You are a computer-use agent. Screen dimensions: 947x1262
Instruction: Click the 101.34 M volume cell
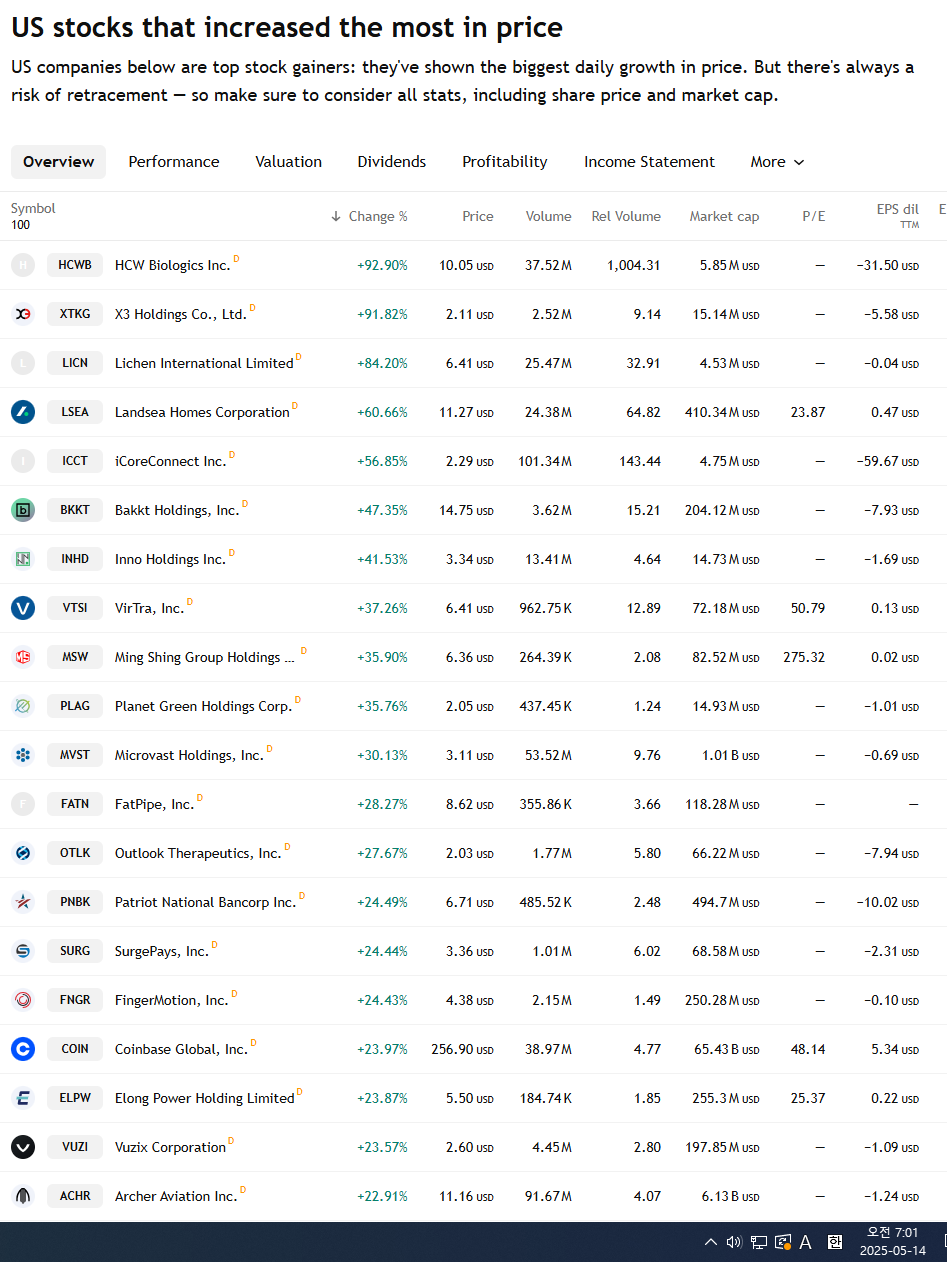coord(546,461)
